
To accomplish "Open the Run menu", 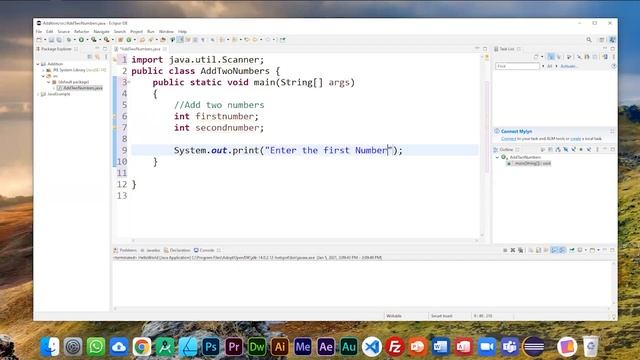I will pos(151,31).
